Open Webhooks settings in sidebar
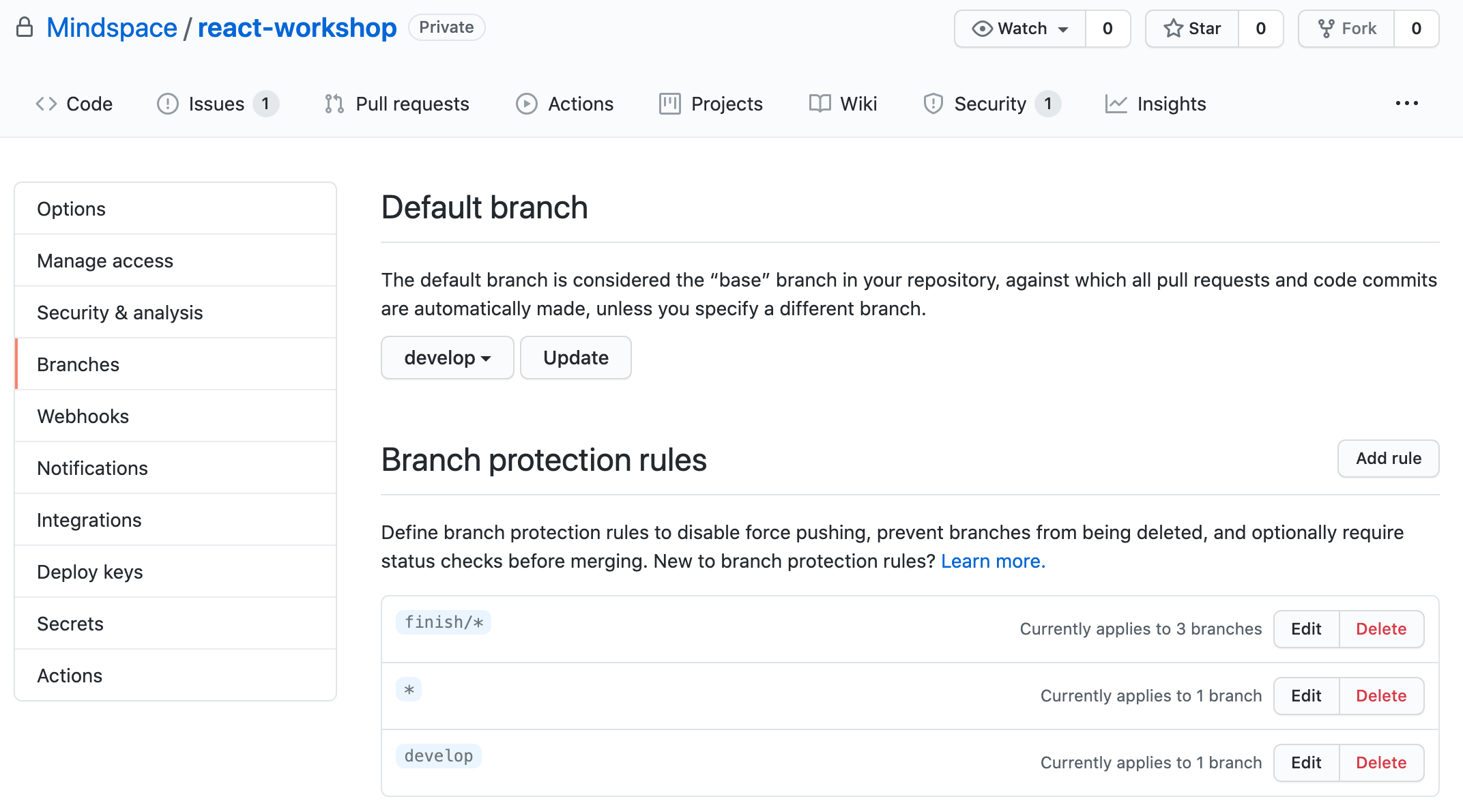Viewport: 1463px width, 812px height. (x=83, y=416)
